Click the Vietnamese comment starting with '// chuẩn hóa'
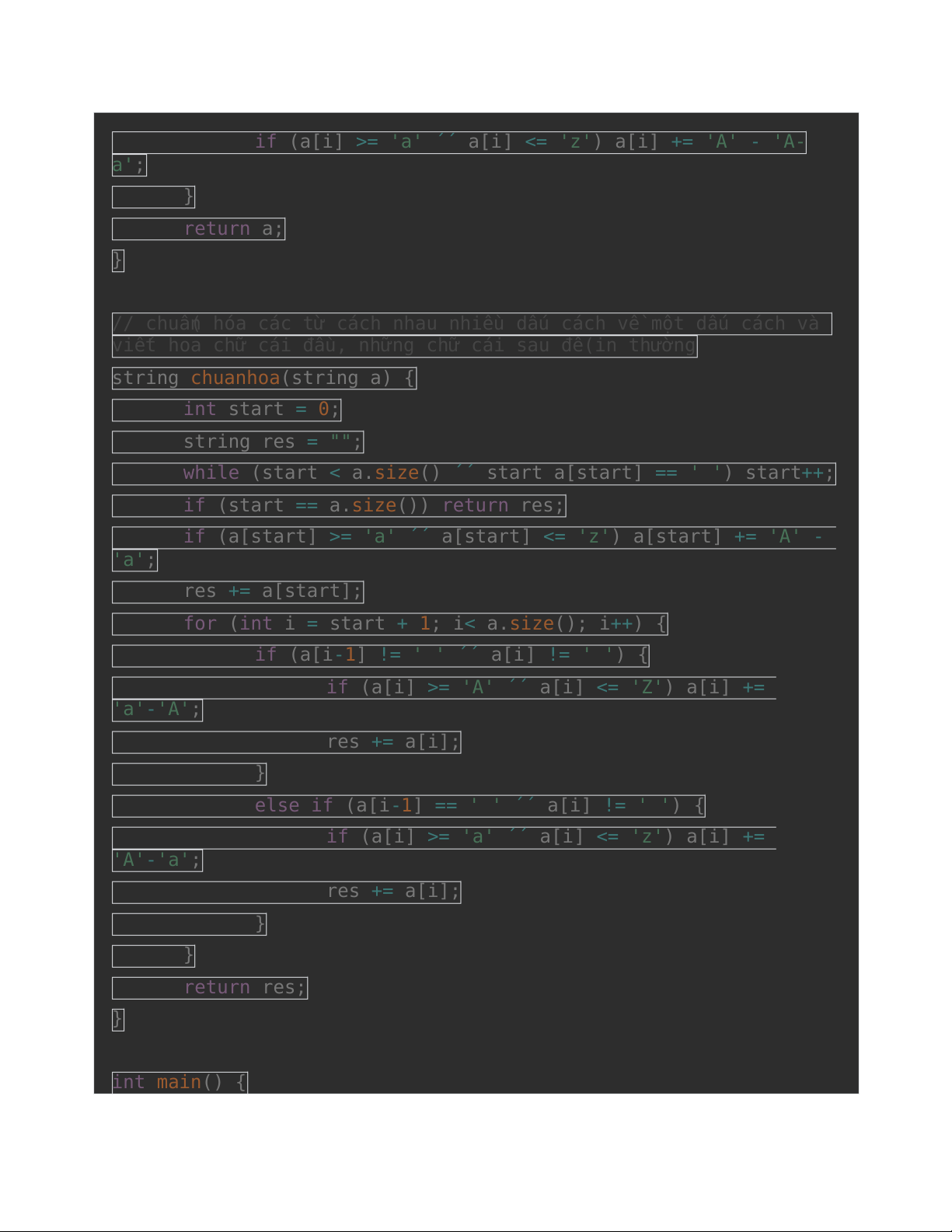952x1232 pixels. click(x=471, y=323)
